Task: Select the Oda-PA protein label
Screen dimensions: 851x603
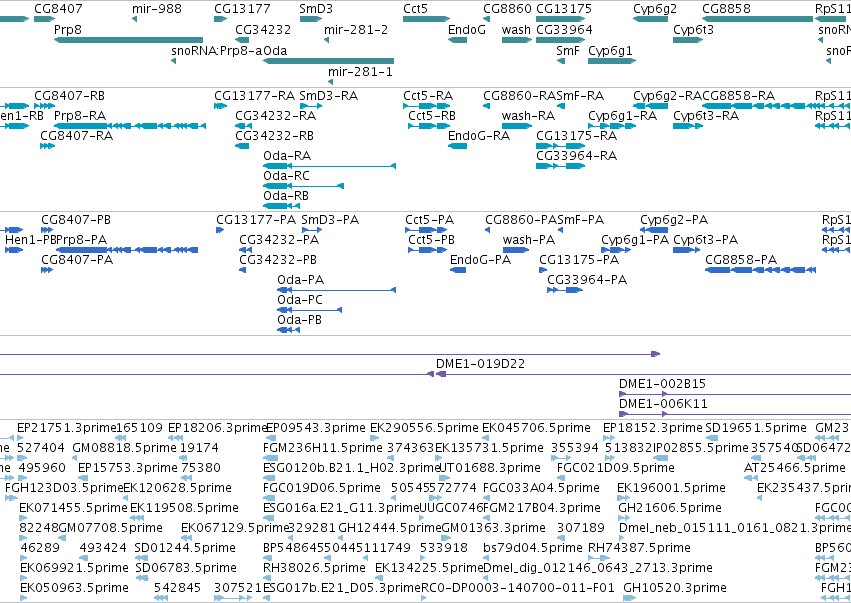Action: (301, 280)
